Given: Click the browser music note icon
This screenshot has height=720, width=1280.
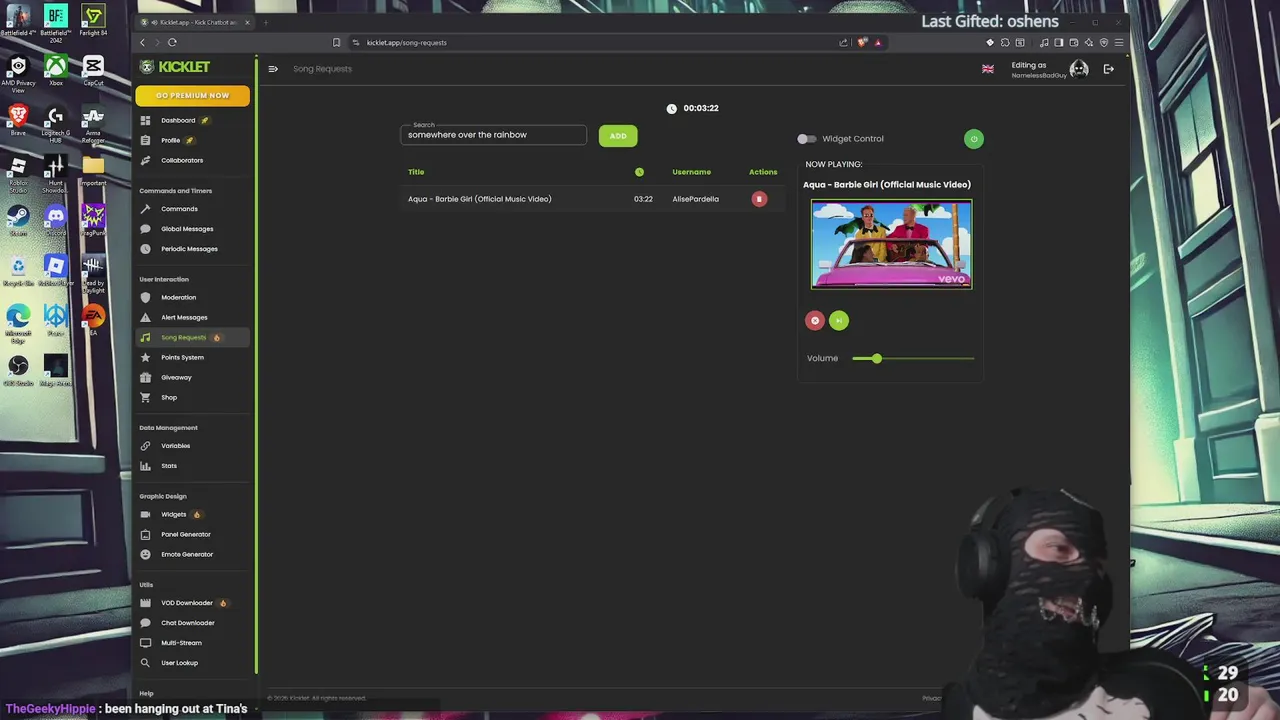Looking at the screenshot, I should click(x=1044, y=42).
